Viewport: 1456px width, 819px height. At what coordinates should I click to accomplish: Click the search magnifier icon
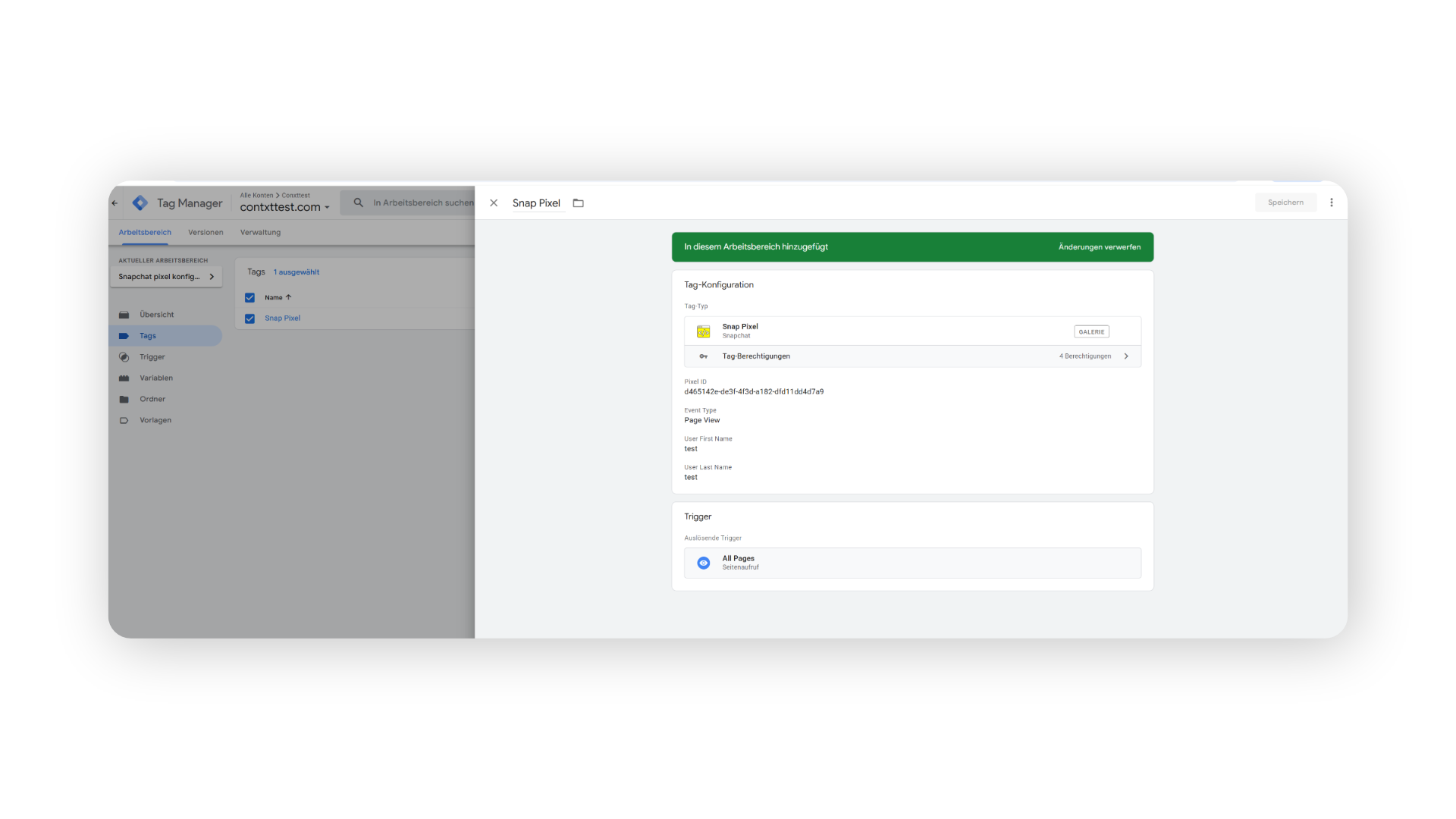point(359,202)
